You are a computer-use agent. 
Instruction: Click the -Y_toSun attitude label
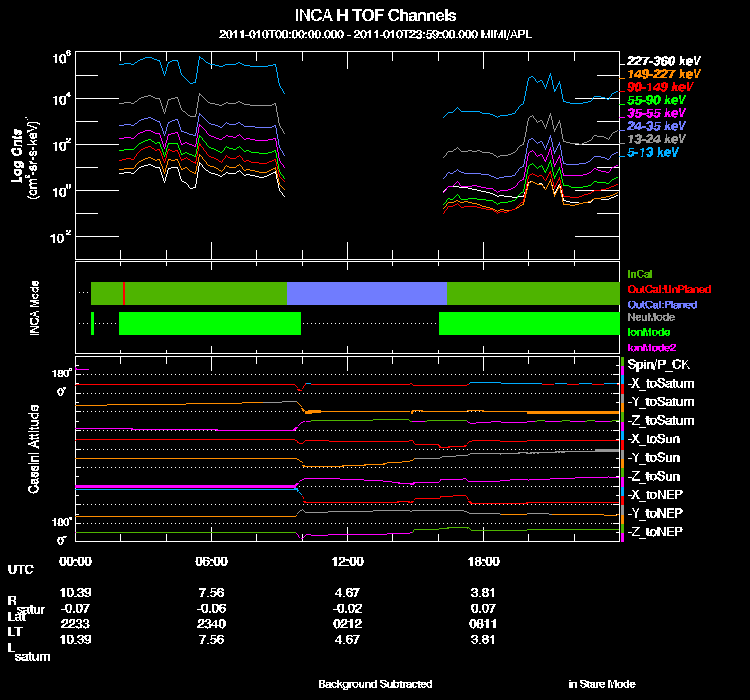tap(654, 458)
